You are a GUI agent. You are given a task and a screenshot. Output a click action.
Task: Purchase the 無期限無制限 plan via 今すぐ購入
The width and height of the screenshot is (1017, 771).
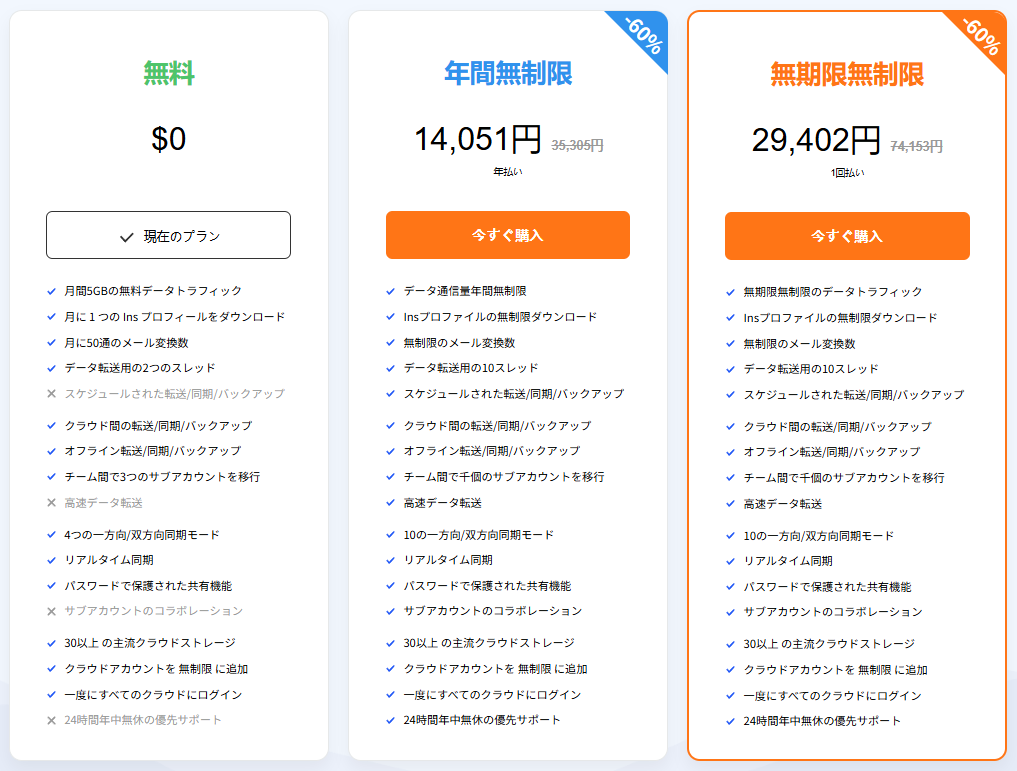(846, 236)
